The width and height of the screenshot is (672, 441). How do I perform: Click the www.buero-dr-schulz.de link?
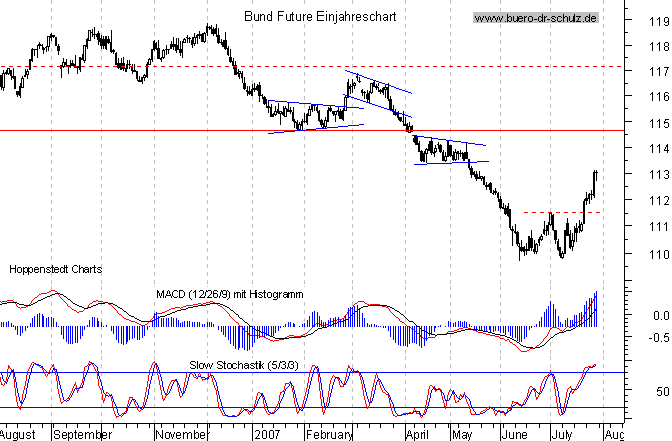536,18
